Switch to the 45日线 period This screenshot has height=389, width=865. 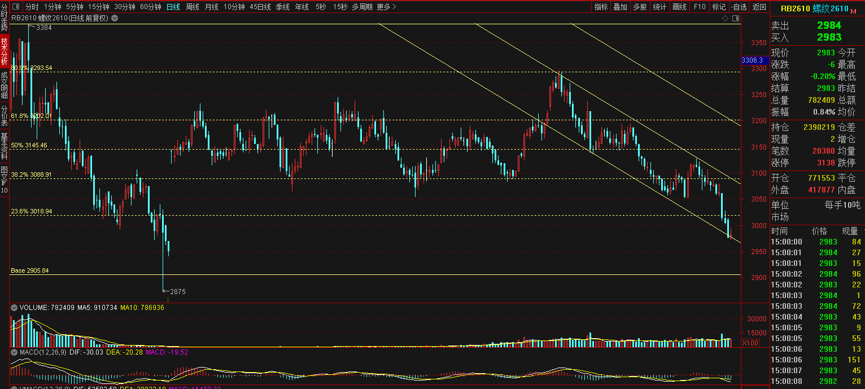(260, 7)
